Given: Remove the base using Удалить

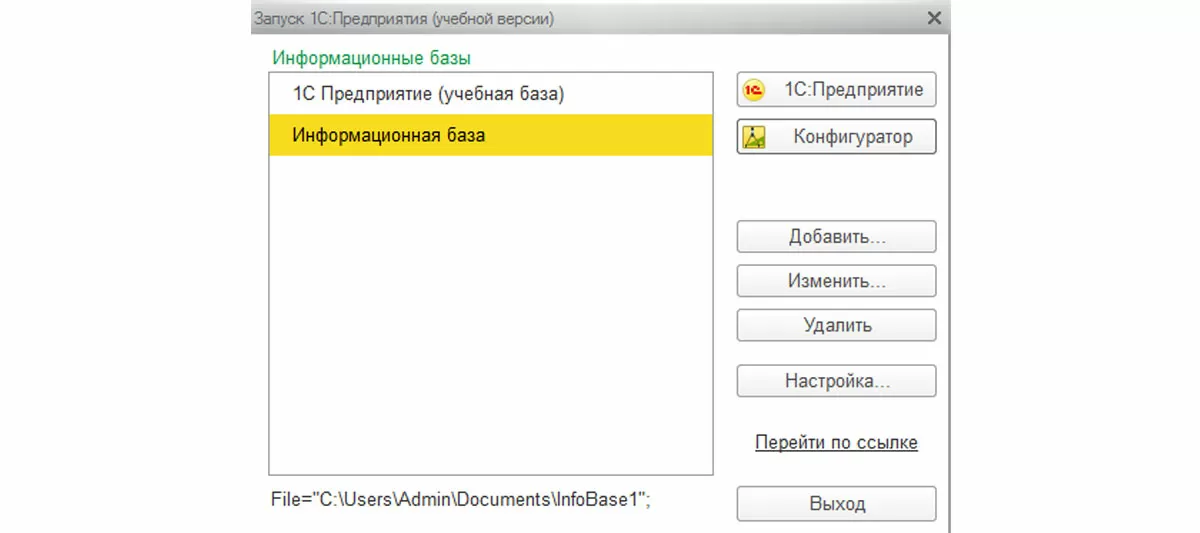Looking at the screenshot, I should [x=836, y=325].
